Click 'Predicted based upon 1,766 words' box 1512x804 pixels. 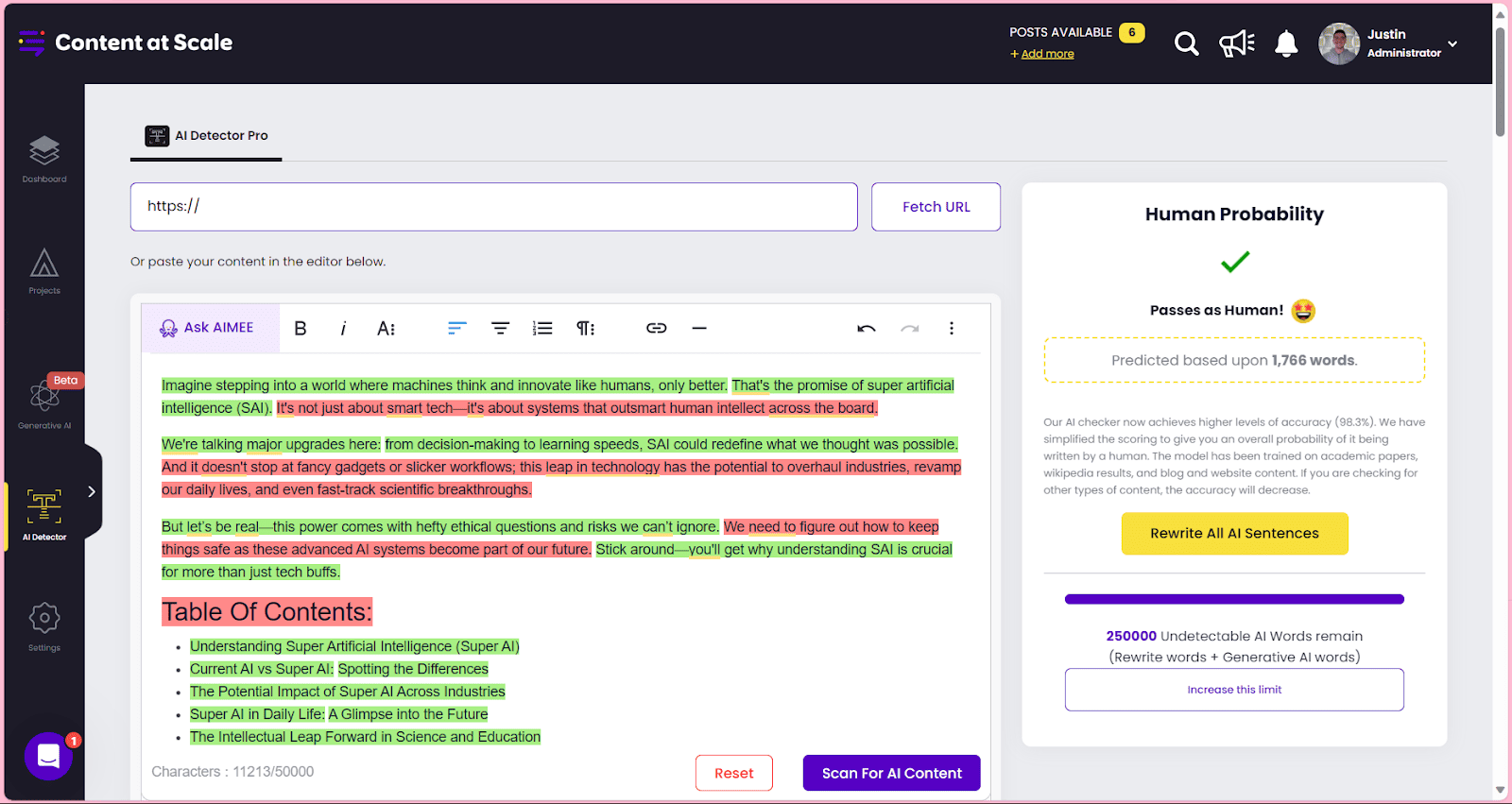1234,360
